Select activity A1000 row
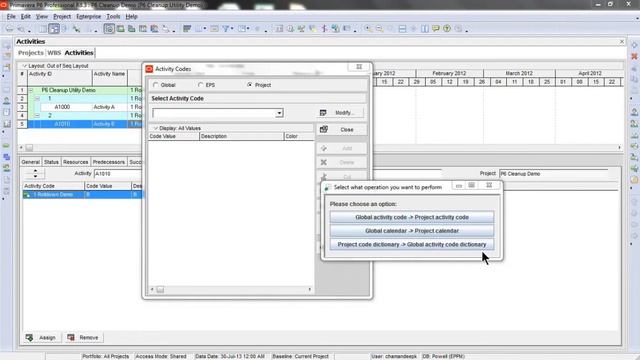640x360 pixels. point(85,107)
